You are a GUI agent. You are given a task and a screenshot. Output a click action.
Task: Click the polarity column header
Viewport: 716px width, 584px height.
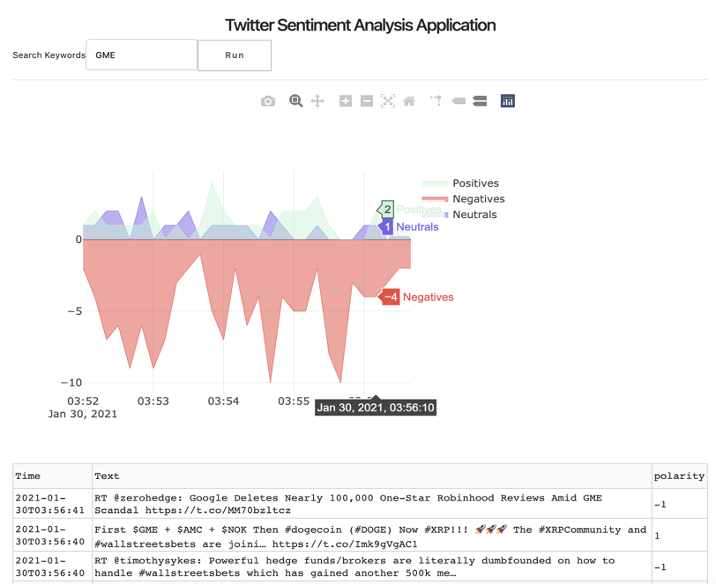pyautogui.click(x=679, y=476)
